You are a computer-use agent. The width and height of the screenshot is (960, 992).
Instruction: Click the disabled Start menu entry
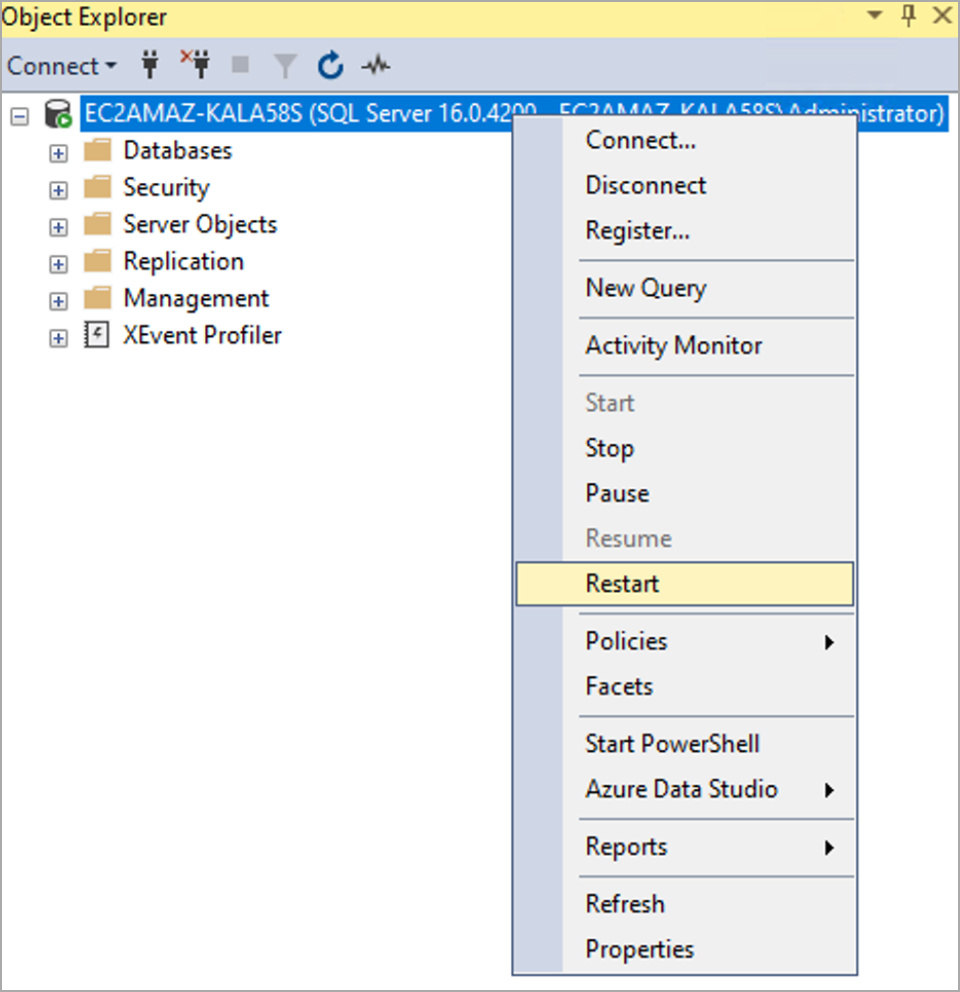(x=685, y=403)
